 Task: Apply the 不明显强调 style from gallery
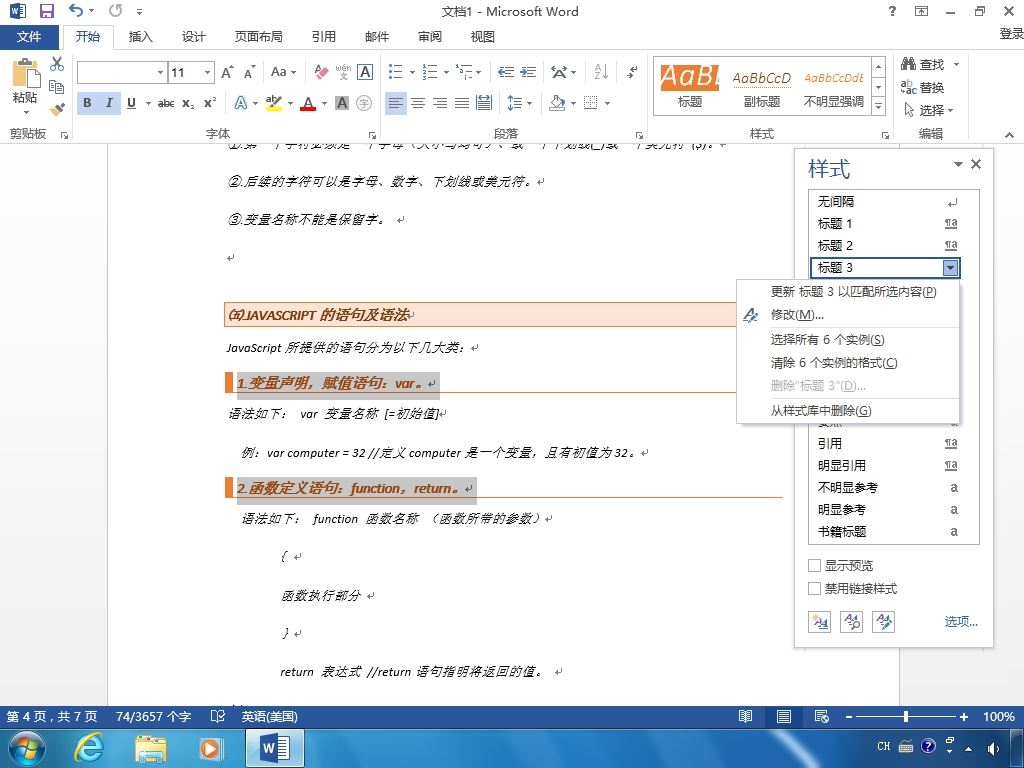tap(833, 88)
